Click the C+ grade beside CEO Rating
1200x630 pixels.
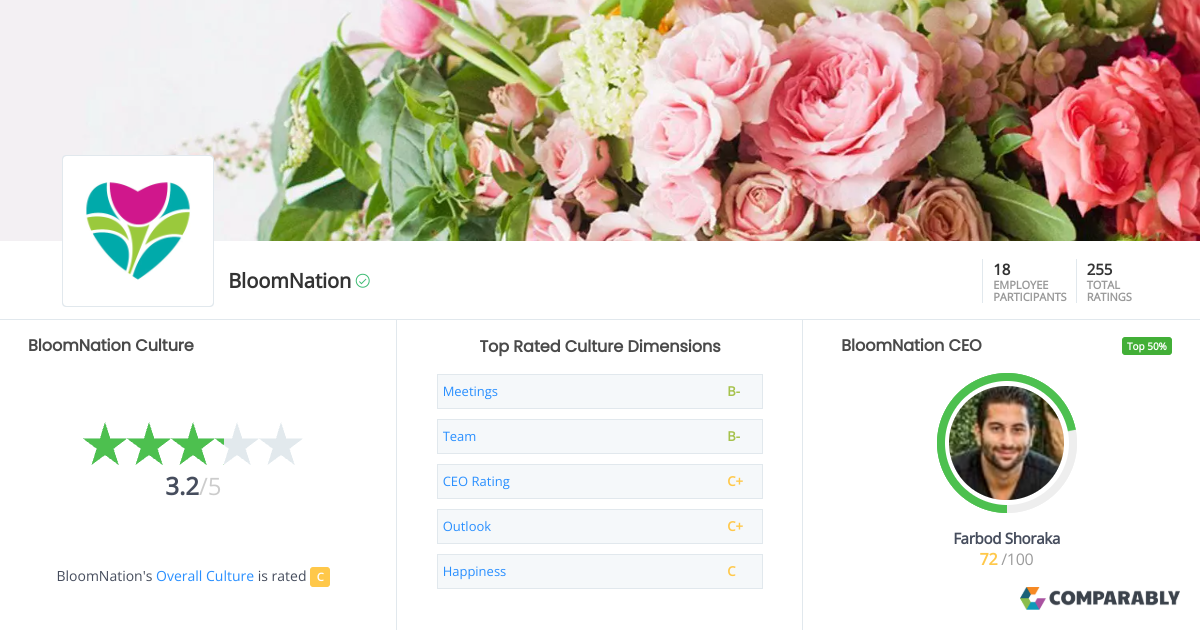point(736,481)
